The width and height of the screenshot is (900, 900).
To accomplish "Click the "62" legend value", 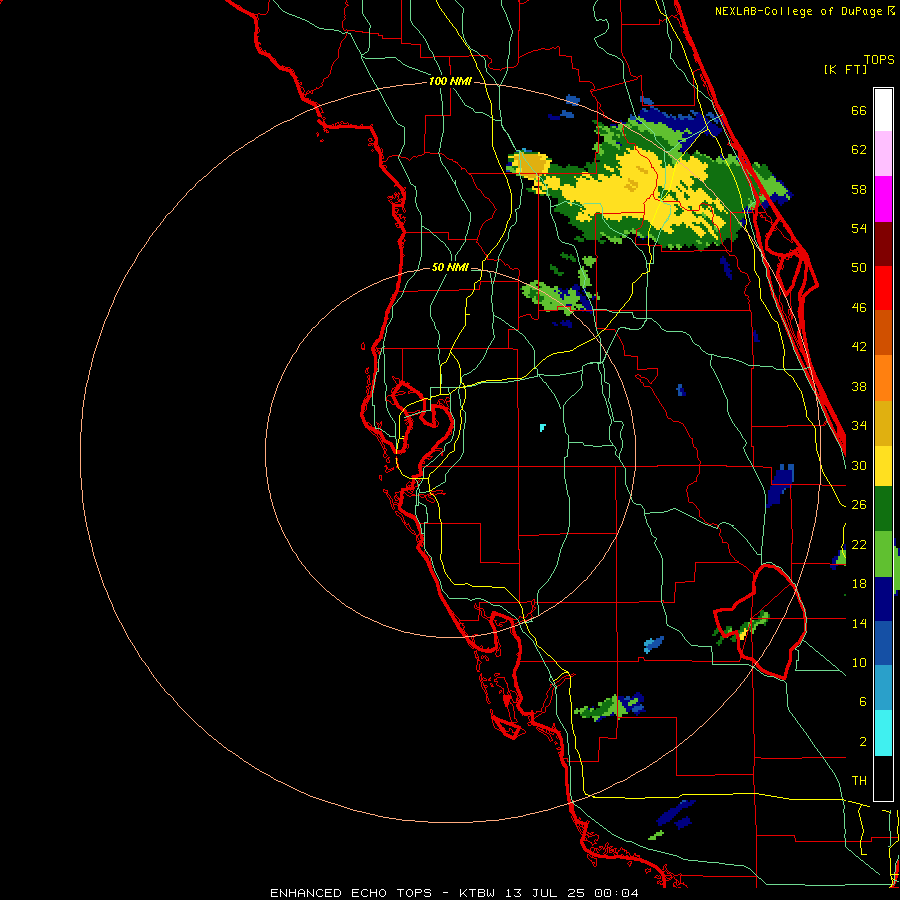I will pos(859,150).
